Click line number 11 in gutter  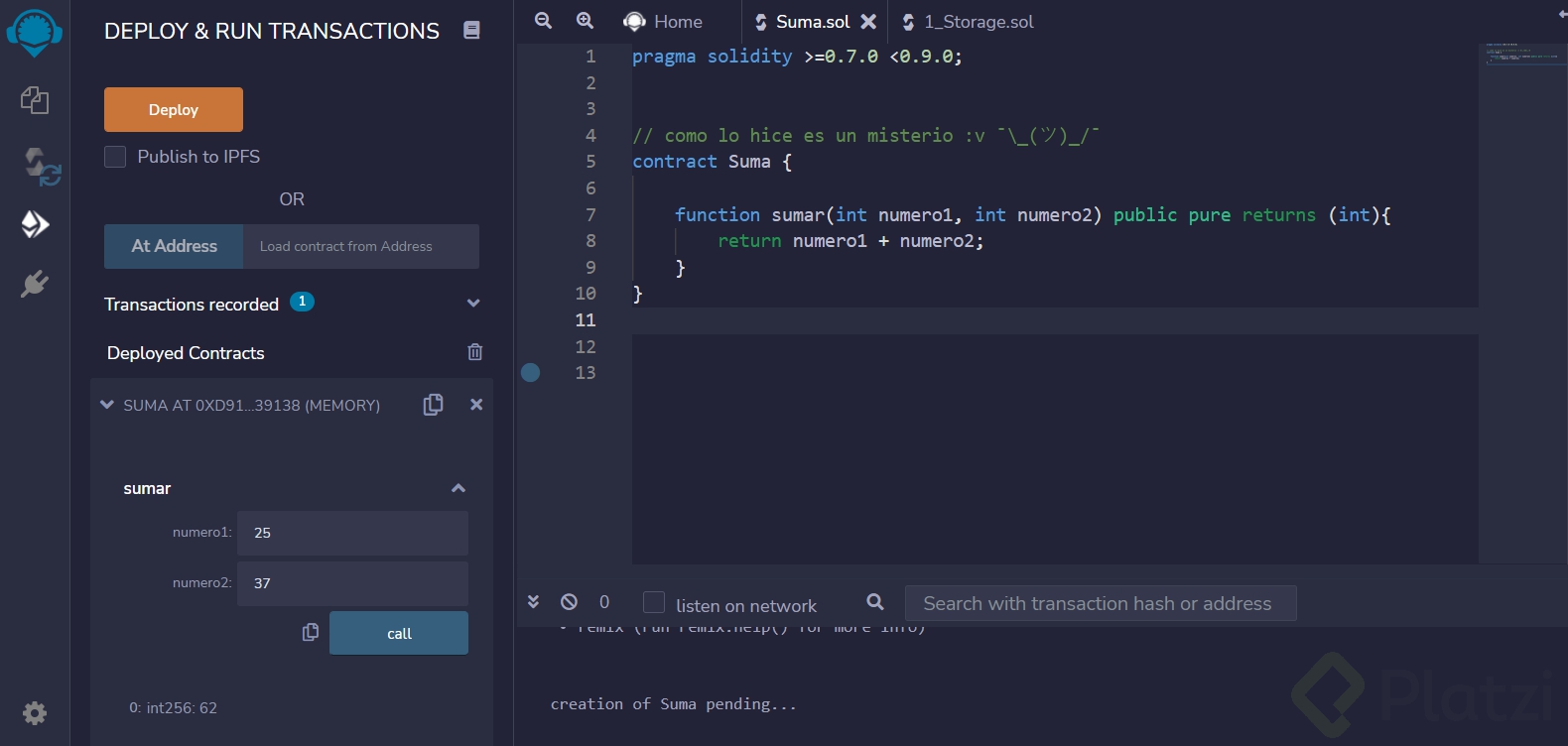click(x=586, y=320)
